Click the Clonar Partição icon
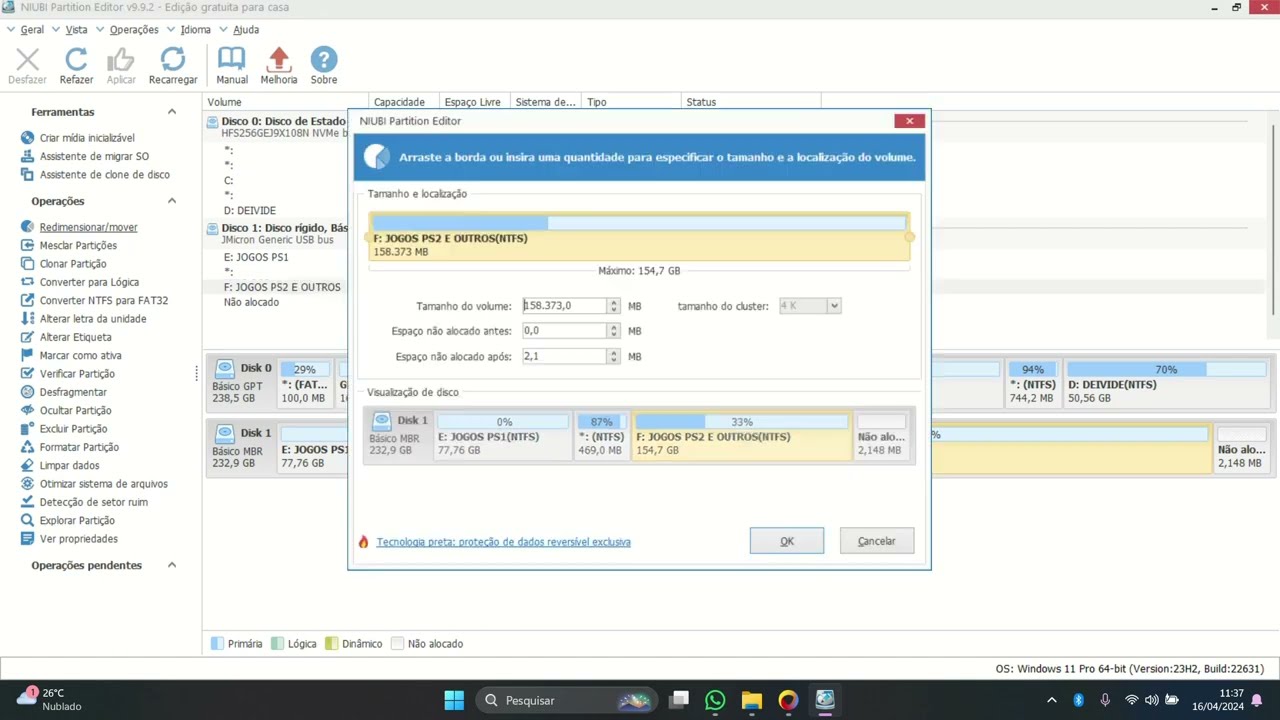Viewport: 1280px width, 720px height. pyautogui.click(x=28, y=264)
